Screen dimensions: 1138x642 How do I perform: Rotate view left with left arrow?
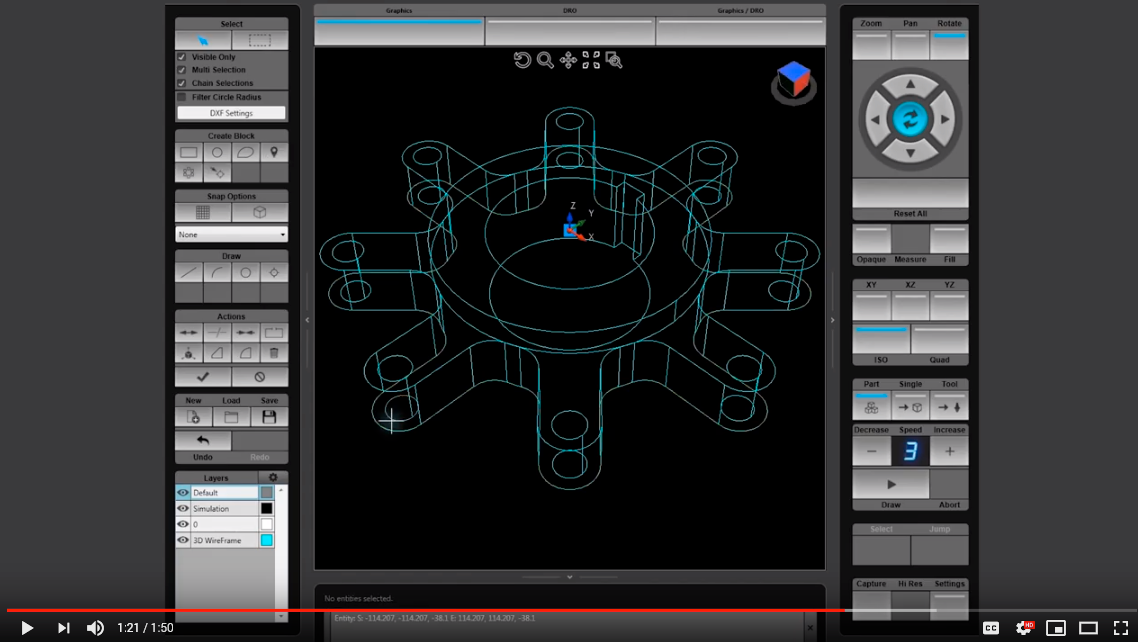click(875, 120)
